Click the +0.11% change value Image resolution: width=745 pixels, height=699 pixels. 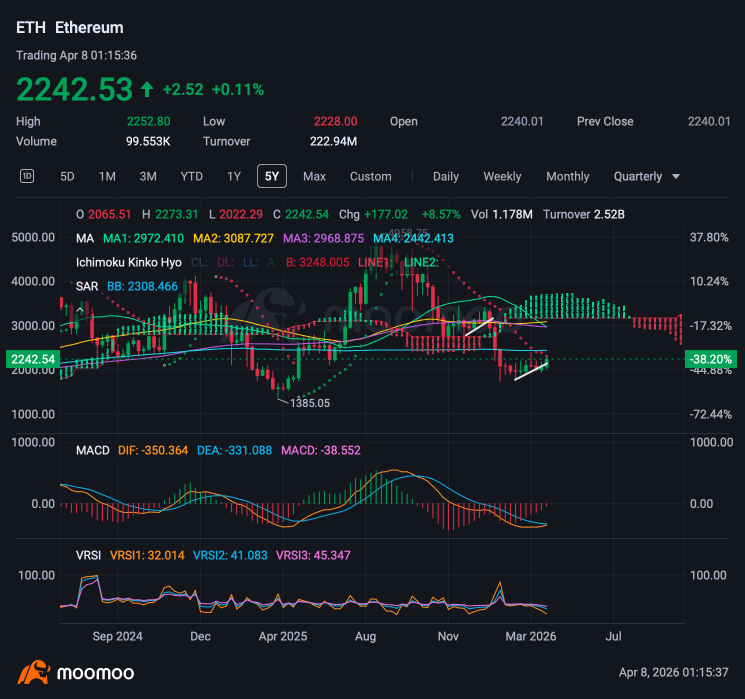(238, 89)
